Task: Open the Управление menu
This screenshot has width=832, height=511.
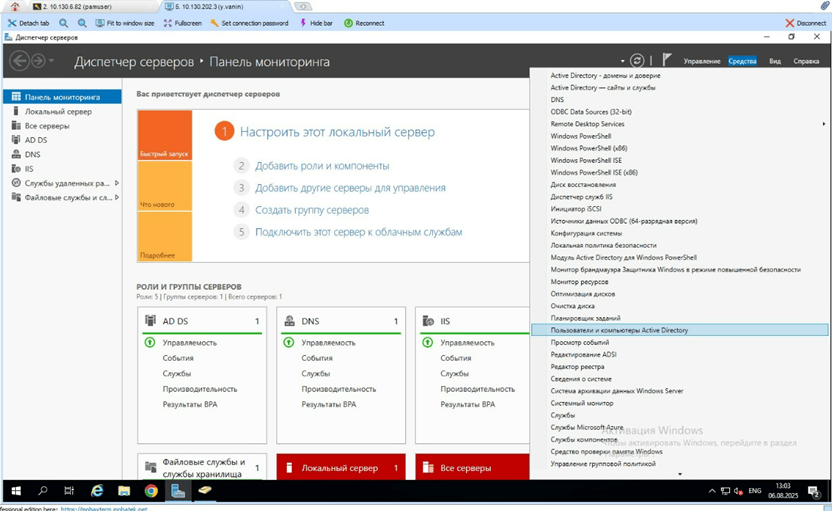Action: [x=701, y=61]
